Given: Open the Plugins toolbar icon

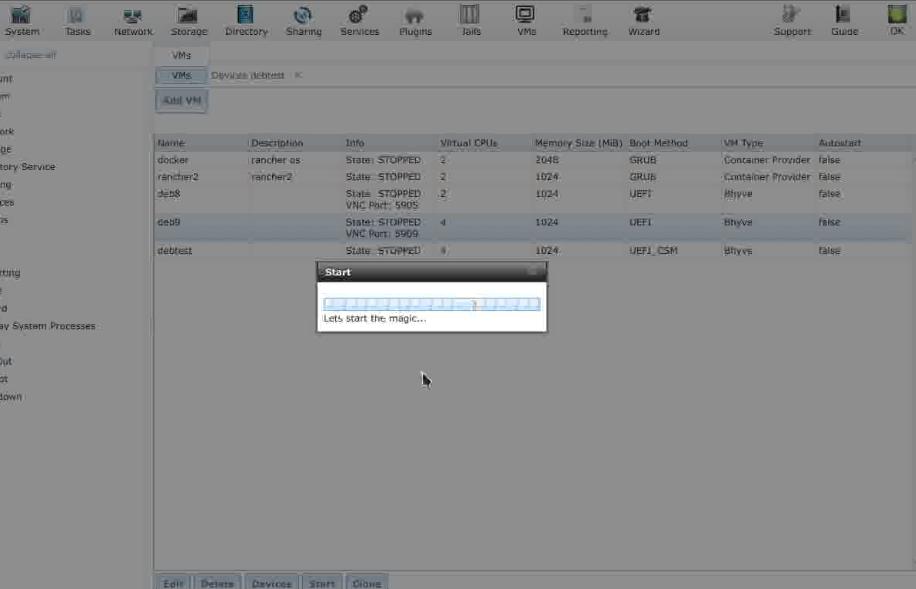Looking at the screenshot, I should (x=415, y=20).
